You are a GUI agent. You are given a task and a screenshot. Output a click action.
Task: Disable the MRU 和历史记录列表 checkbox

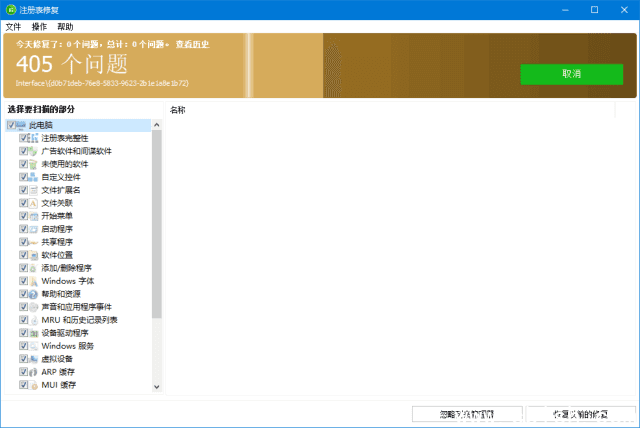(23, 320)
